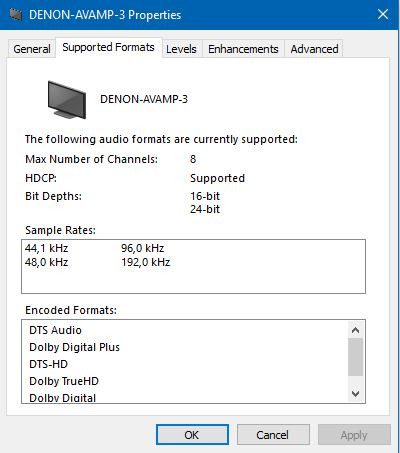This screenshot has width=400, height=453.
Task: Click the Cancel button
Action: (x=273, y=435)
